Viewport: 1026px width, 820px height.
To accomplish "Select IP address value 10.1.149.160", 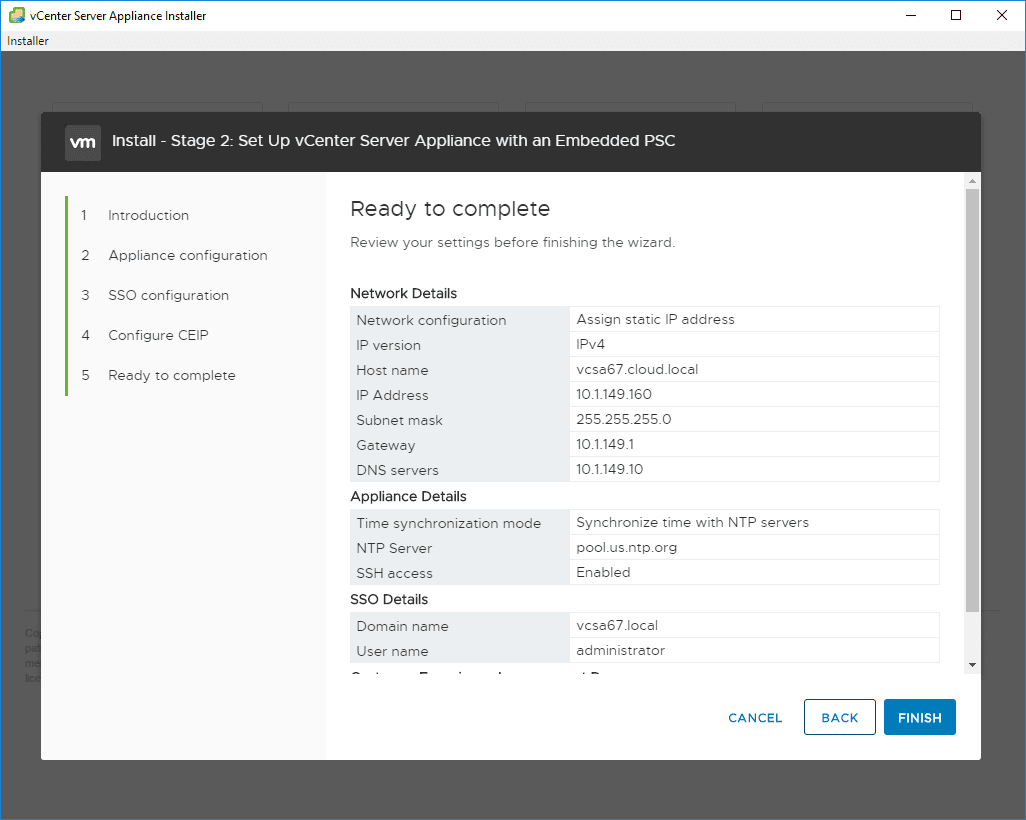I will pos(614,394).
